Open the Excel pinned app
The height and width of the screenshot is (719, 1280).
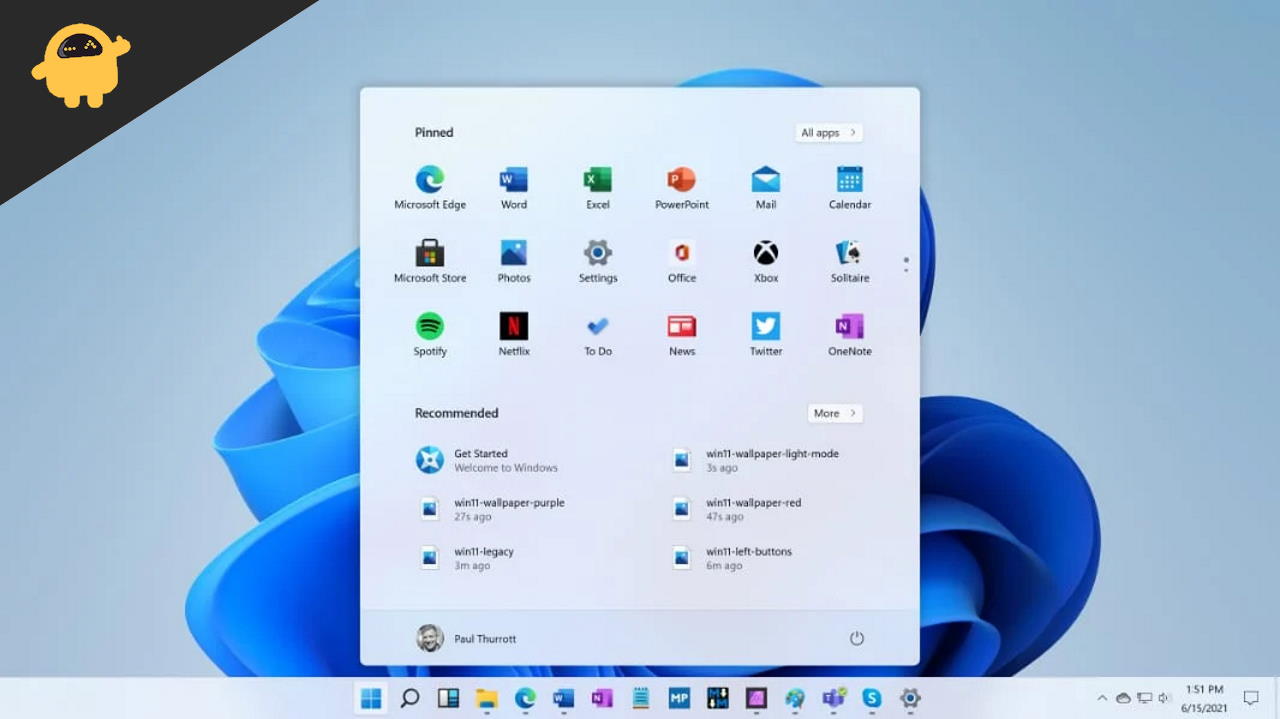(x=598, y=188)
